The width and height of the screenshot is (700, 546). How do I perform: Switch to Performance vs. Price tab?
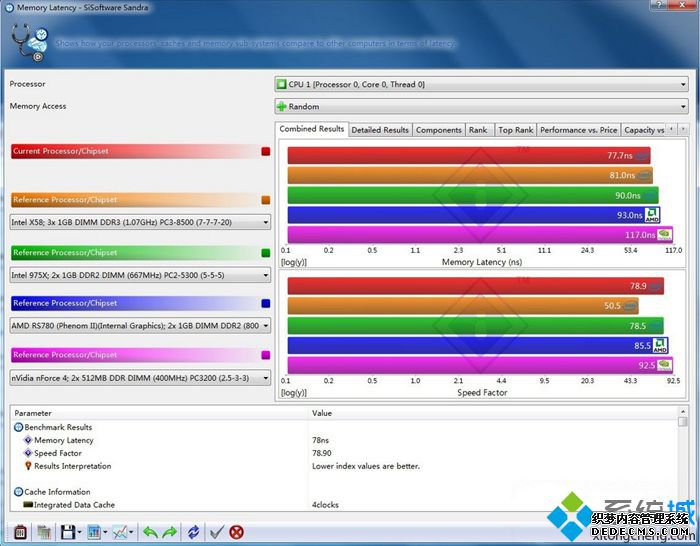click(579, 130)
